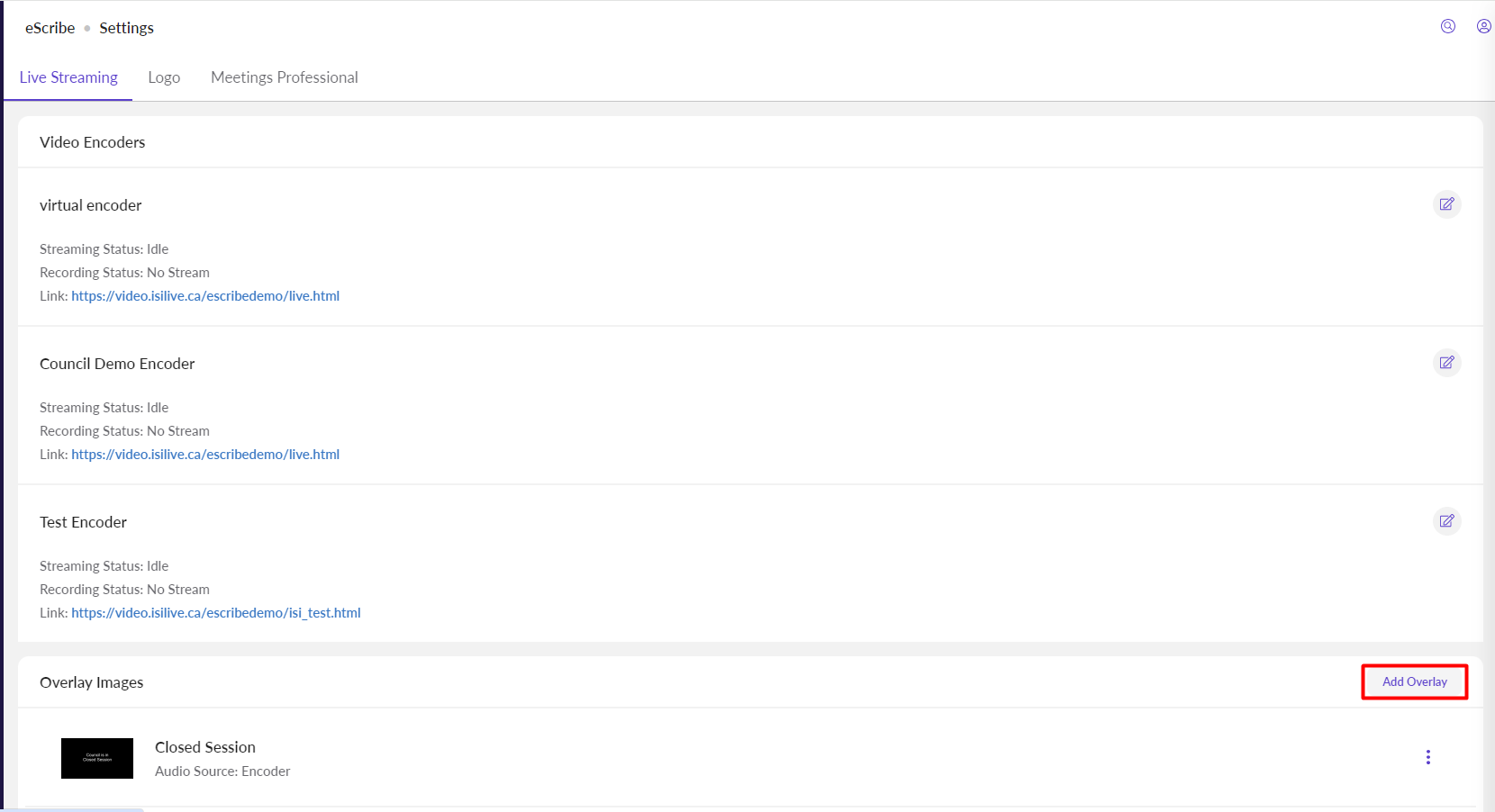Click the Settings breadcrumb label
Screen dimensions: 1495x812
pyautogui.click(x=126, y=28)
